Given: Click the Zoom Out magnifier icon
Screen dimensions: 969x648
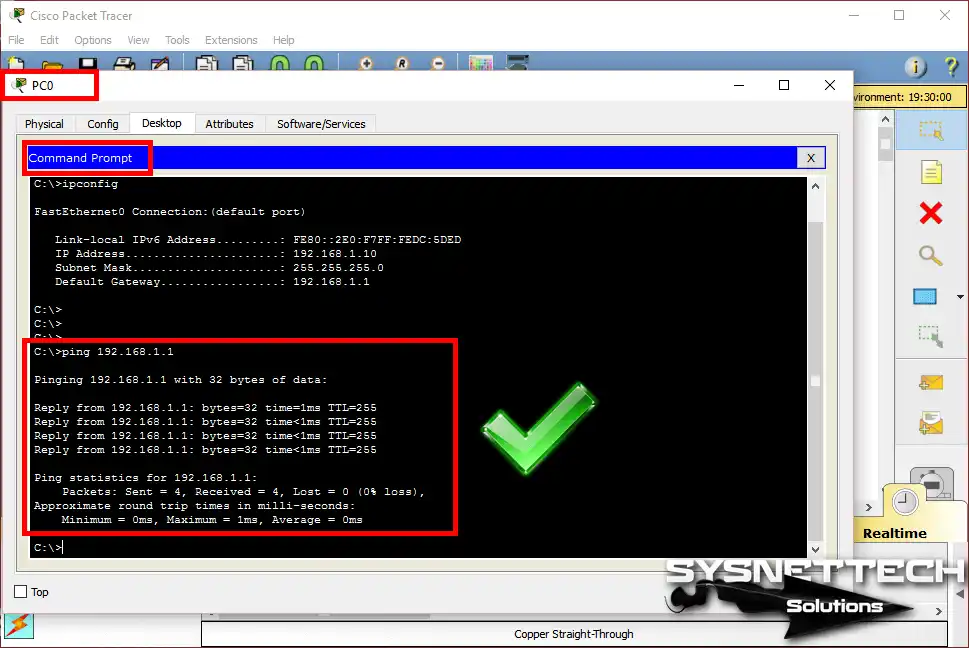Looking at the screenshot, I should (438, 63).
